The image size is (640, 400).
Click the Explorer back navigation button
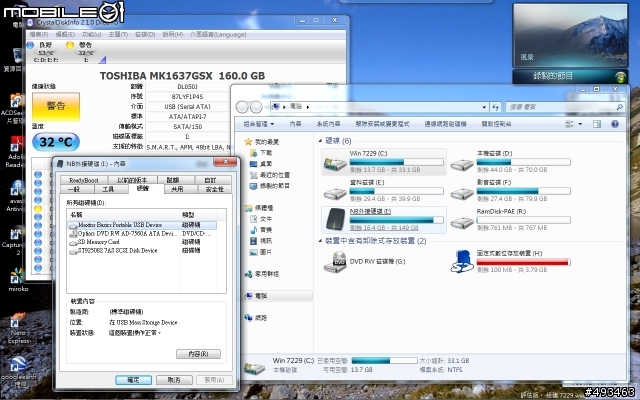(242, 107)
